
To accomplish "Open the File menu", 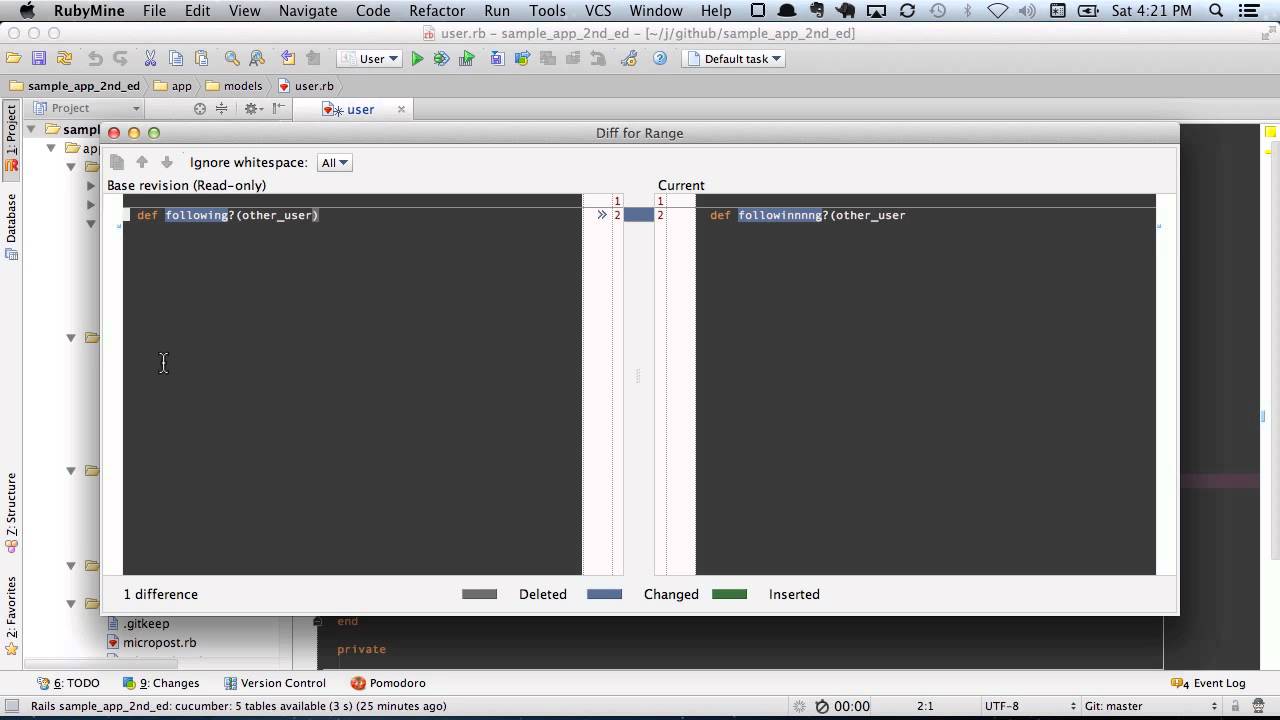I will [154, 11].
